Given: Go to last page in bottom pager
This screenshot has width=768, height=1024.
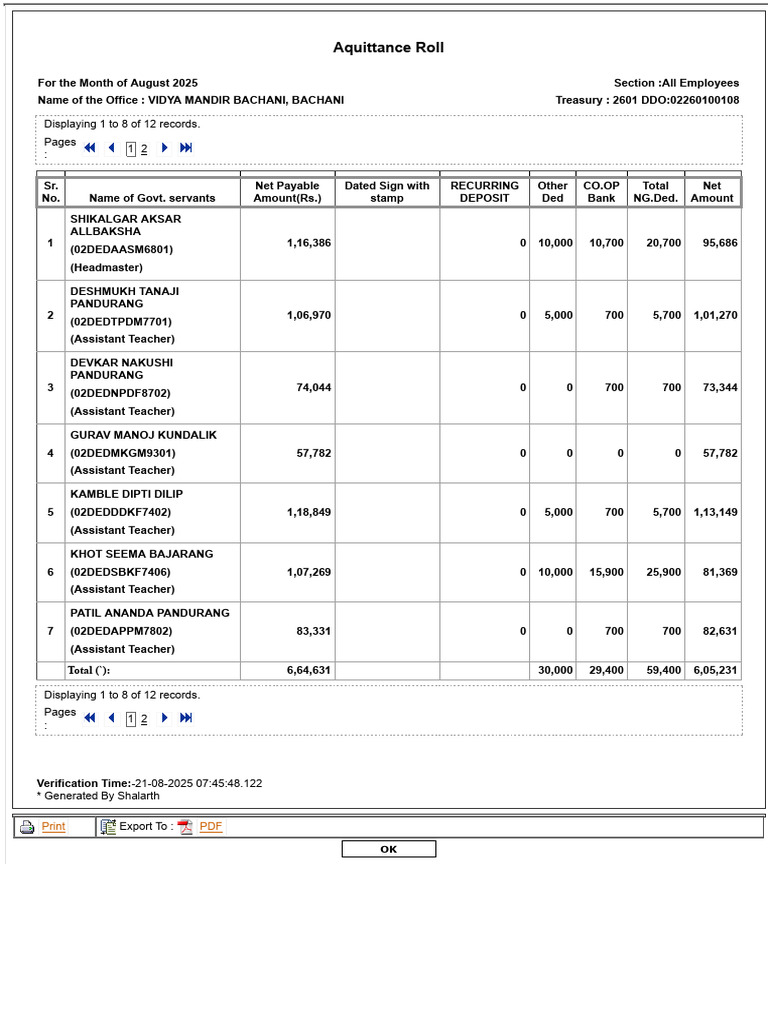Looking at the screenshot, I should point(186,718).
